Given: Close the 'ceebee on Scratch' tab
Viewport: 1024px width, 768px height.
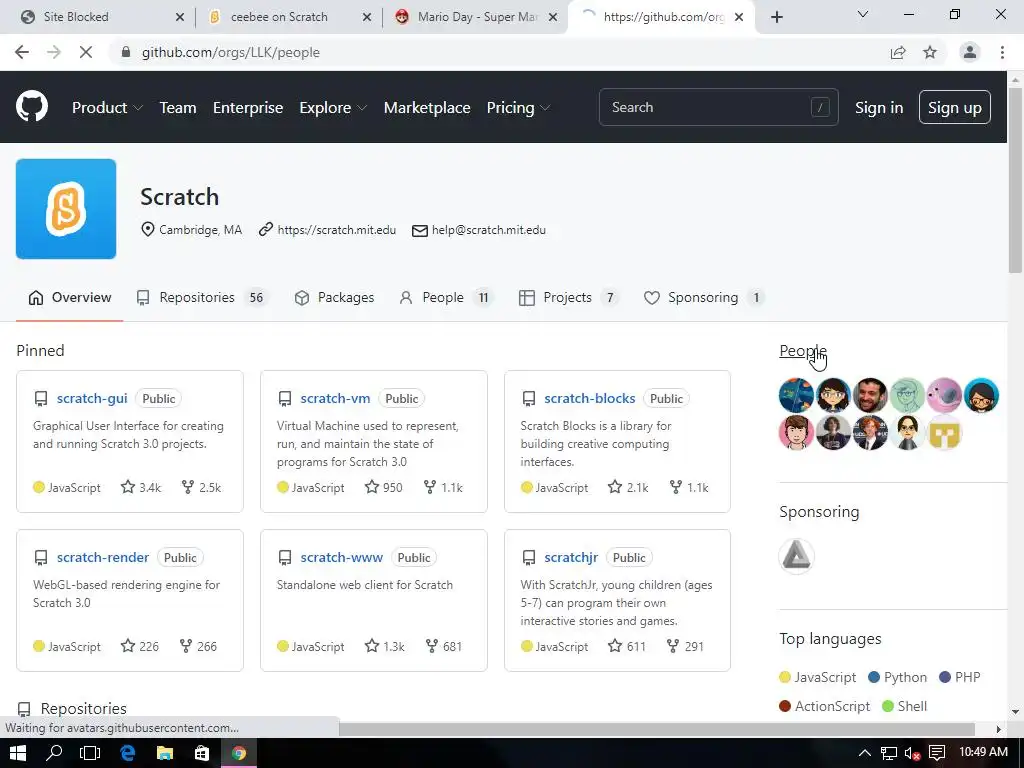Looking at the screenshot, I should click(367, 17).
